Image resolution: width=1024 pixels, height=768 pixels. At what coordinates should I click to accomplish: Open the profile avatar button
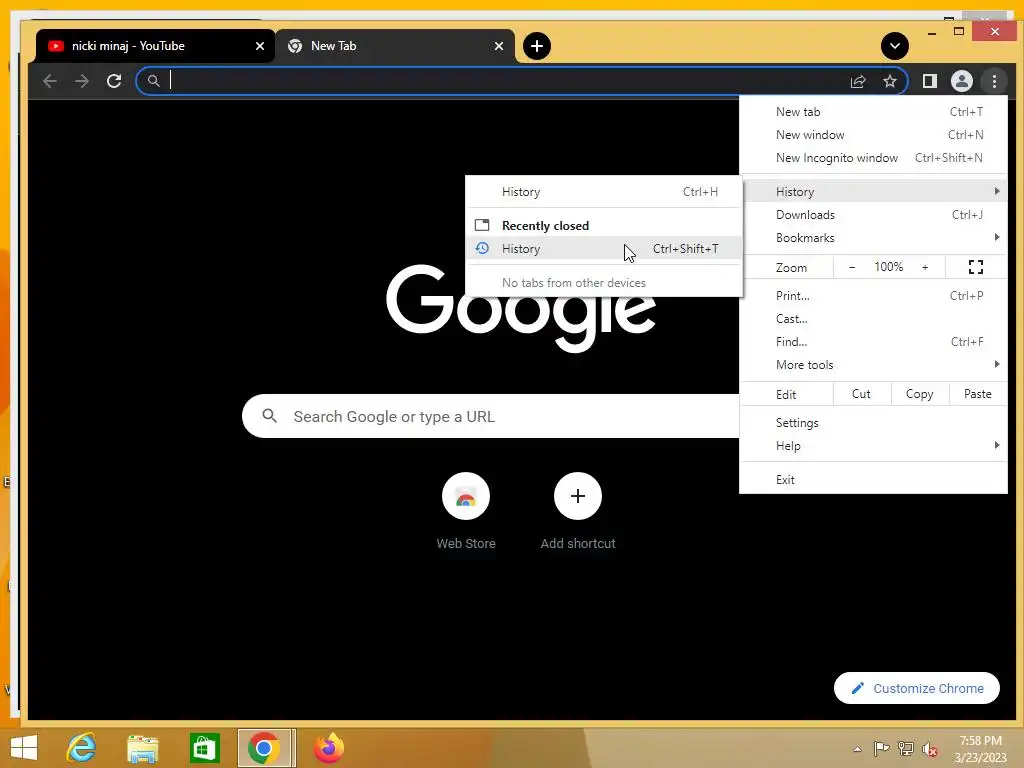pos(961,81)
